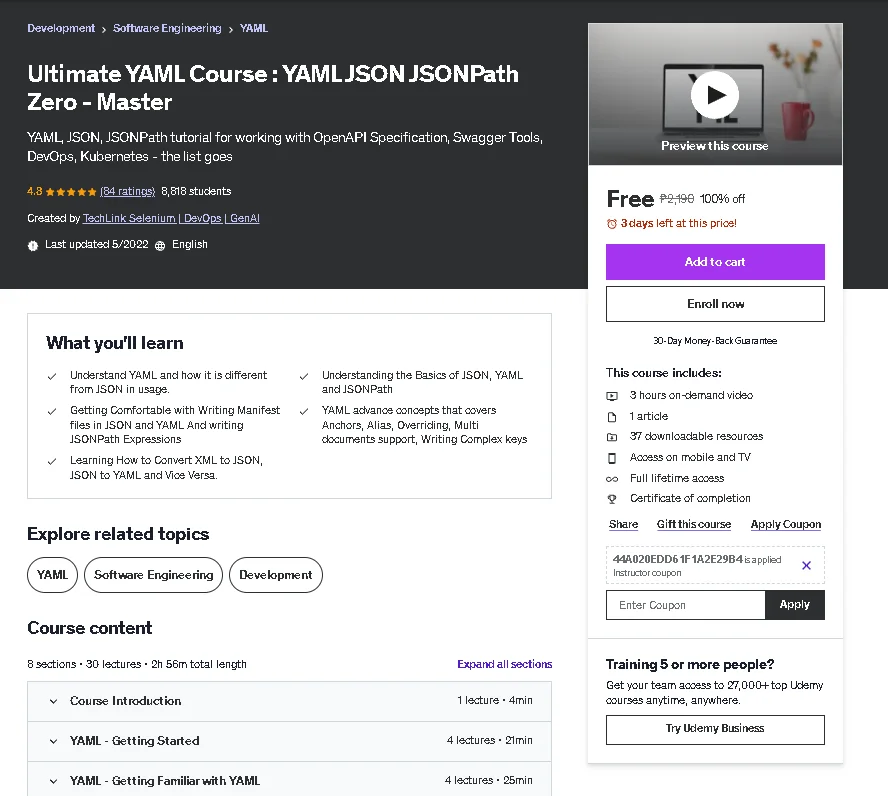Select the Development topic pill
The image size is (888, 796).
point(276,575)
